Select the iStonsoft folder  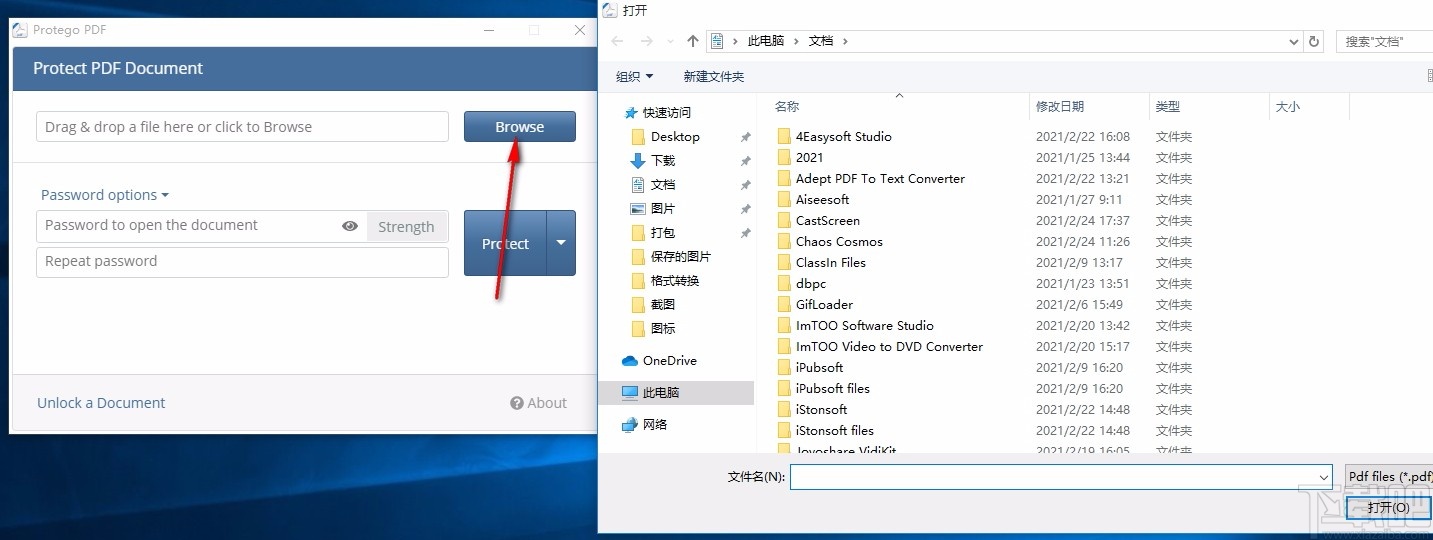[x=821, y=409]
